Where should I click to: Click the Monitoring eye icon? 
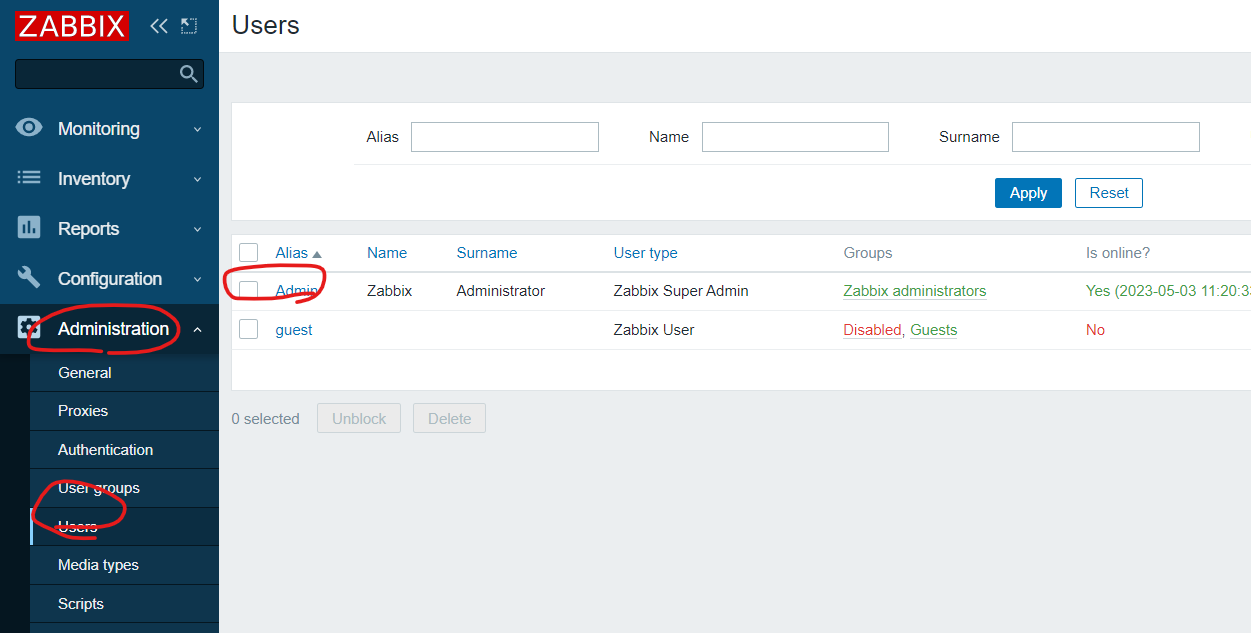pyautogui.click(x=30, y=128)
